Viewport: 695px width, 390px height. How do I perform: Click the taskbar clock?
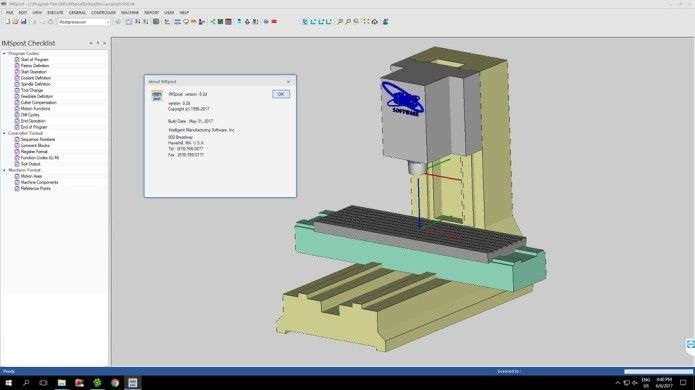[x=664, y=383]
